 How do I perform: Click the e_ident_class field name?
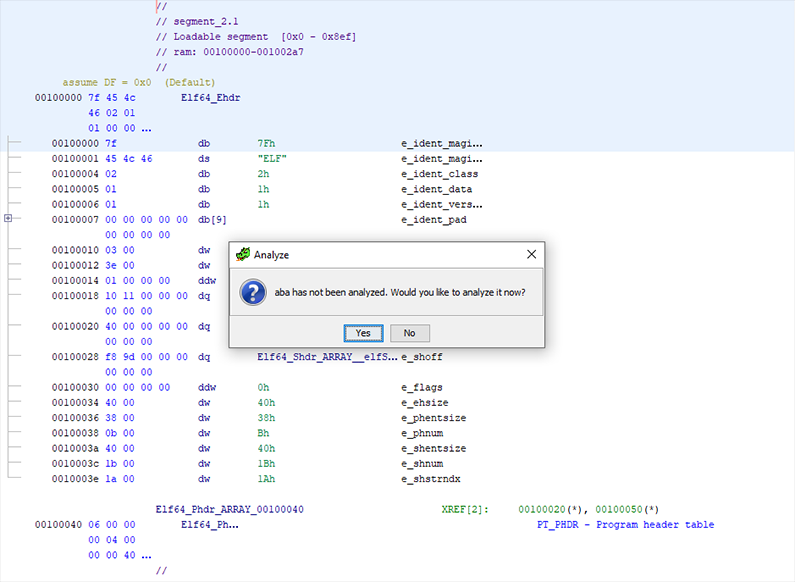click(441, 174)
